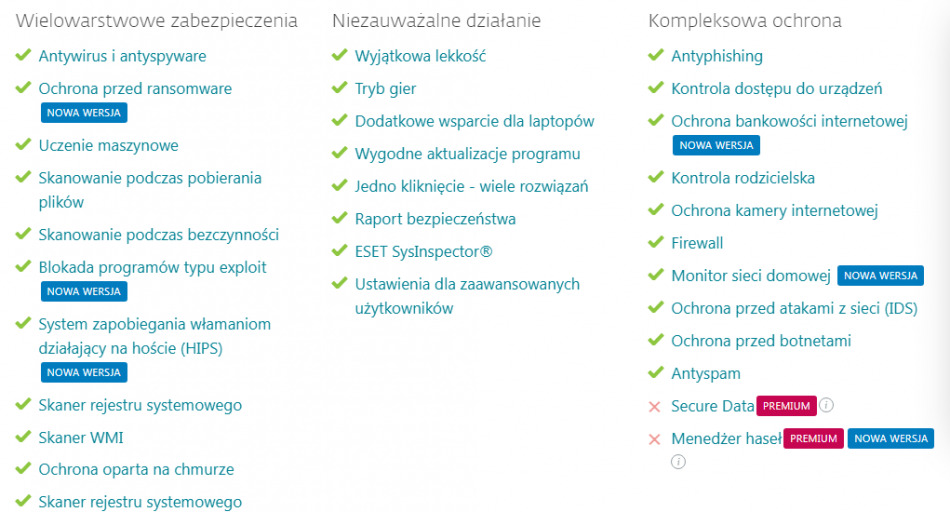950x512 pixels.
Task: Click the PREMIUM badge beside Secure Data
Action: pyautogui.click(x=786, y=406)
